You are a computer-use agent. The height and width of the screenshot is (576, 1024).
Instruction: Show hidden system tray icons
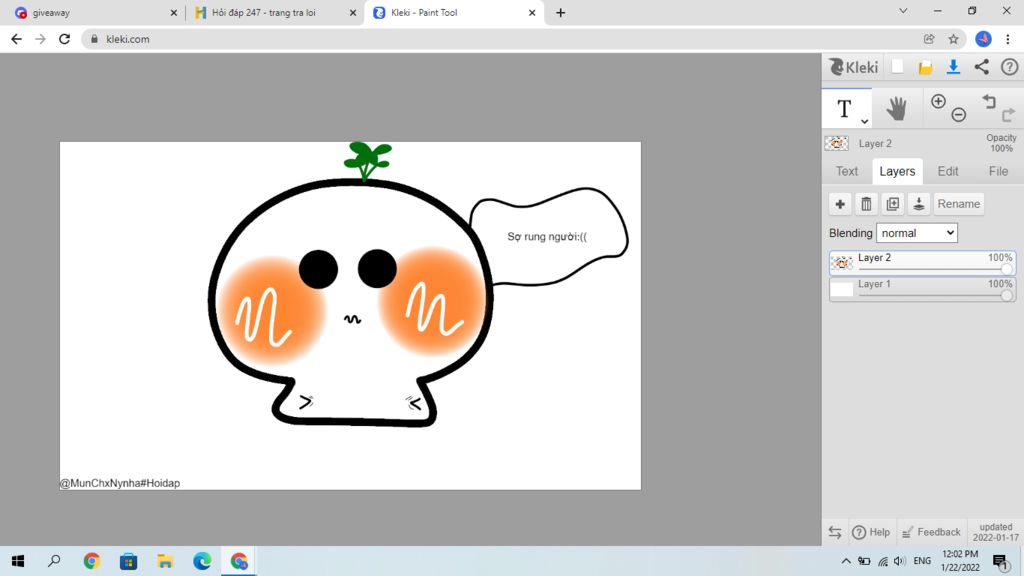click(846, 561)
